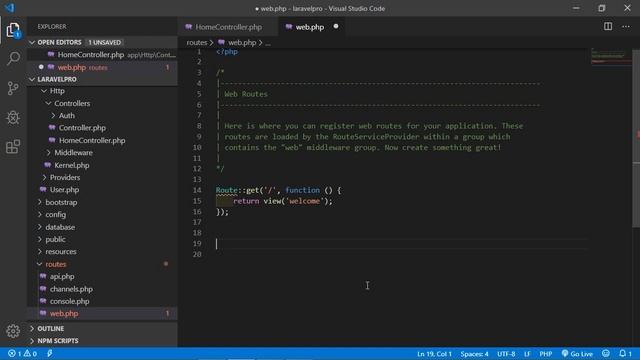
Task: Click the Go Live server button
Action: (577, 353)
